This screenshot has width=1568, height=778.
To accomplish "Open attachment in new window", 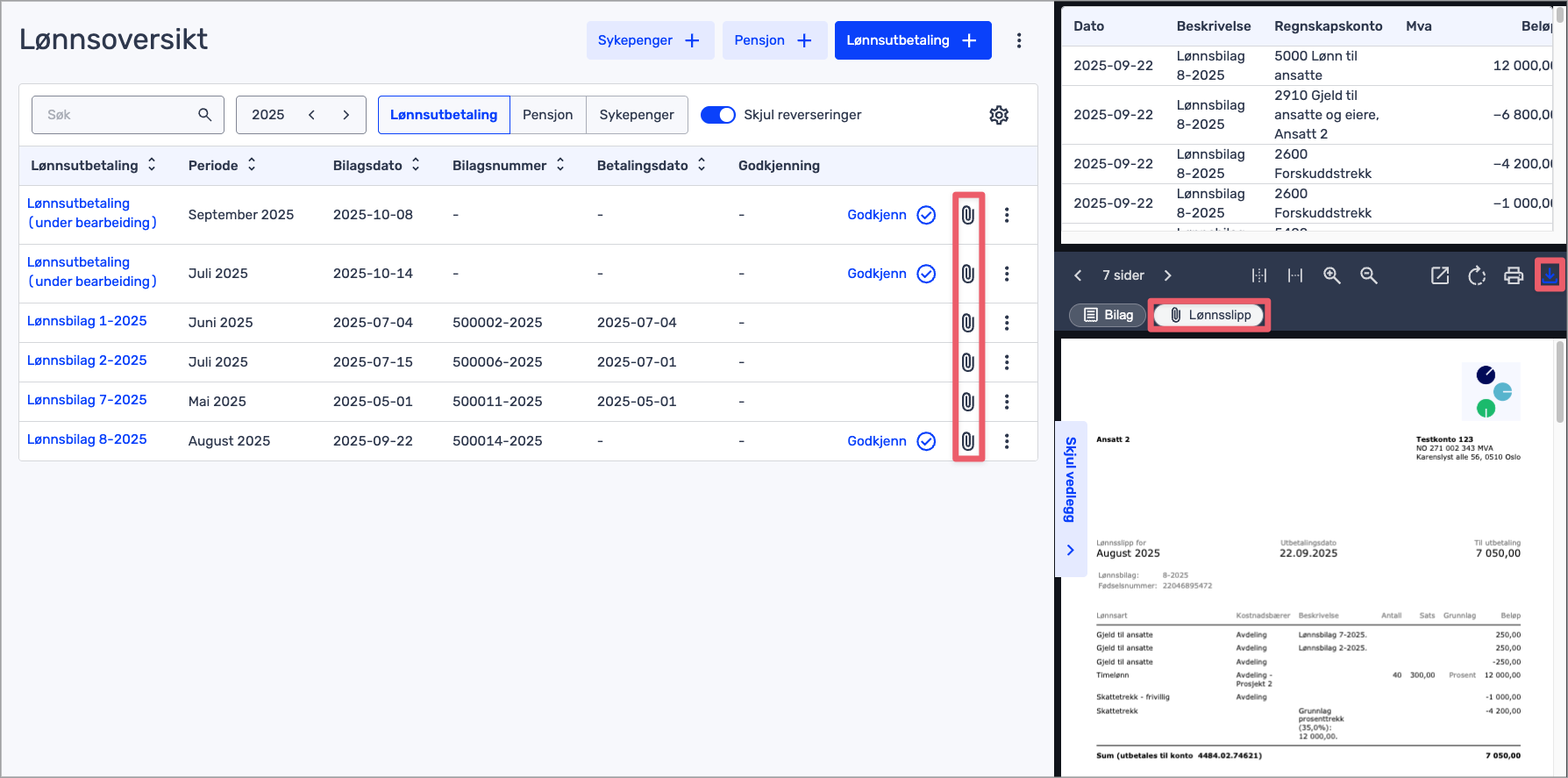I will (x=1440, y=275).
